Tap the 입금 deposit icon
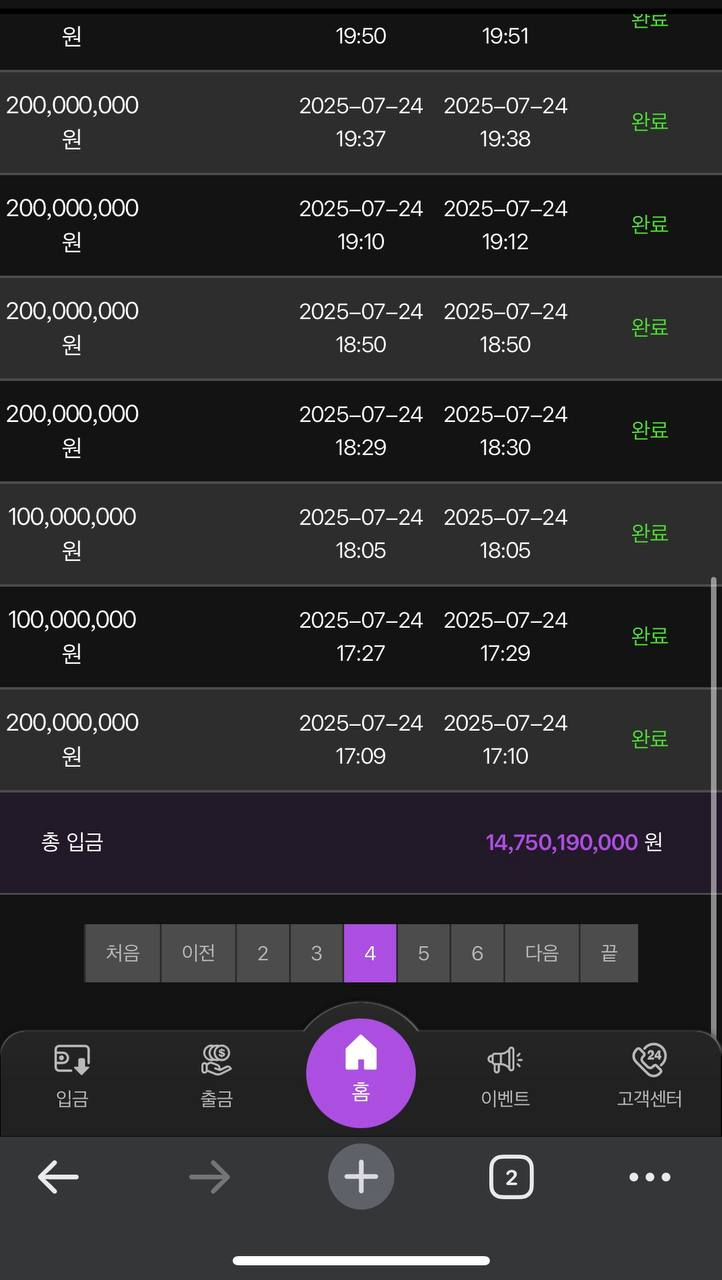Image resolution: width=722 pixels, height=1280 pixels. coord(72,1074)
